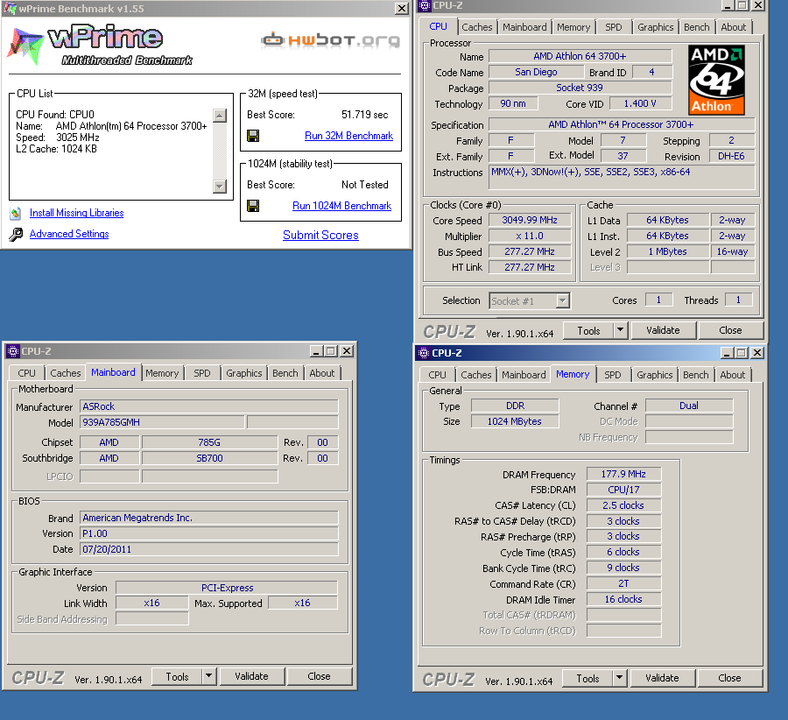Click Tools button in Mainboard window

click(177, 677)
